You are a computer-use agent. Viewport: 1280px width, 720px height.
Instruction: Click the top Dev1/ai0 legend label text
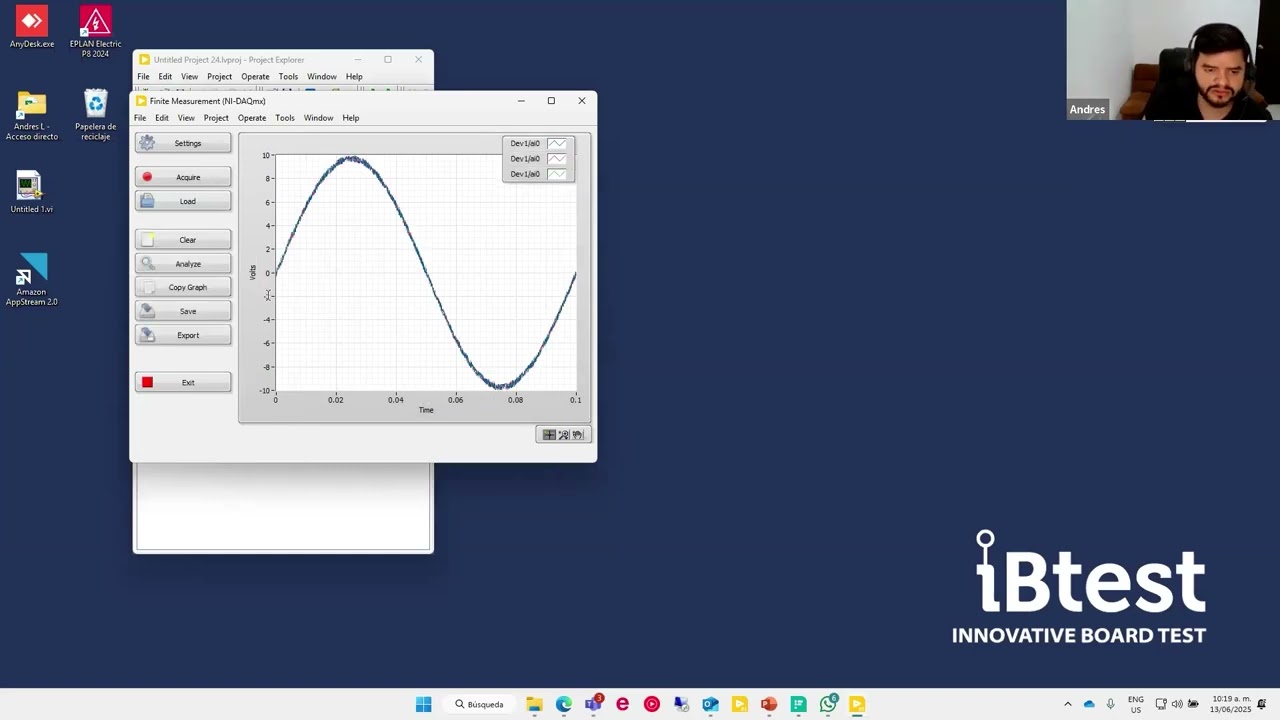(525, 143)
